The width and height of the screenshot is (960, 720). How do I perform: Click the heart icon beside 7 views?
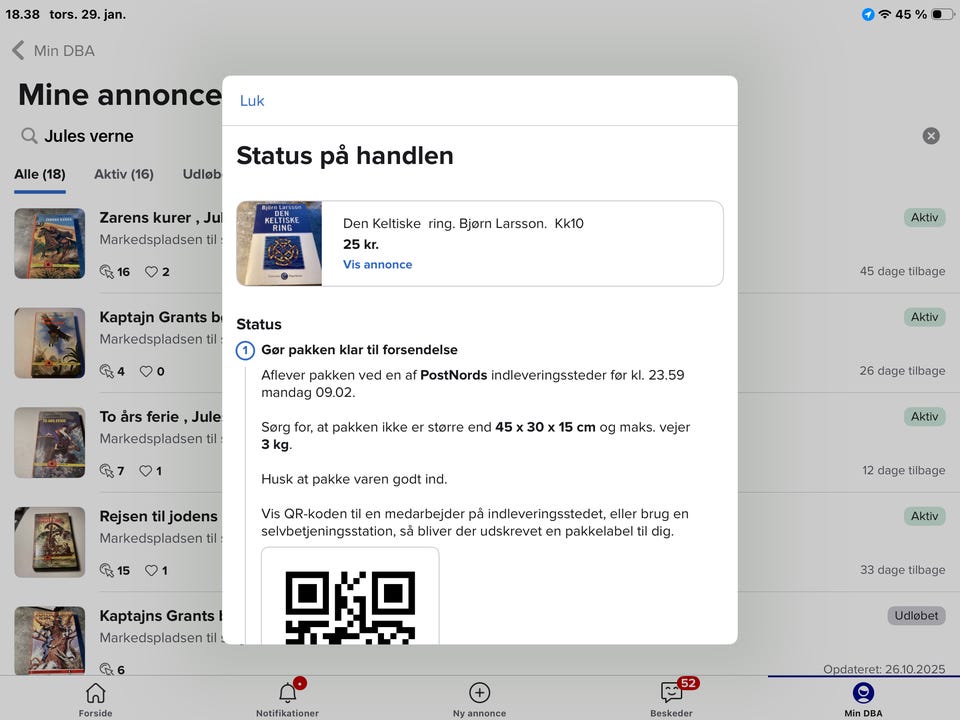click(145, 471)
